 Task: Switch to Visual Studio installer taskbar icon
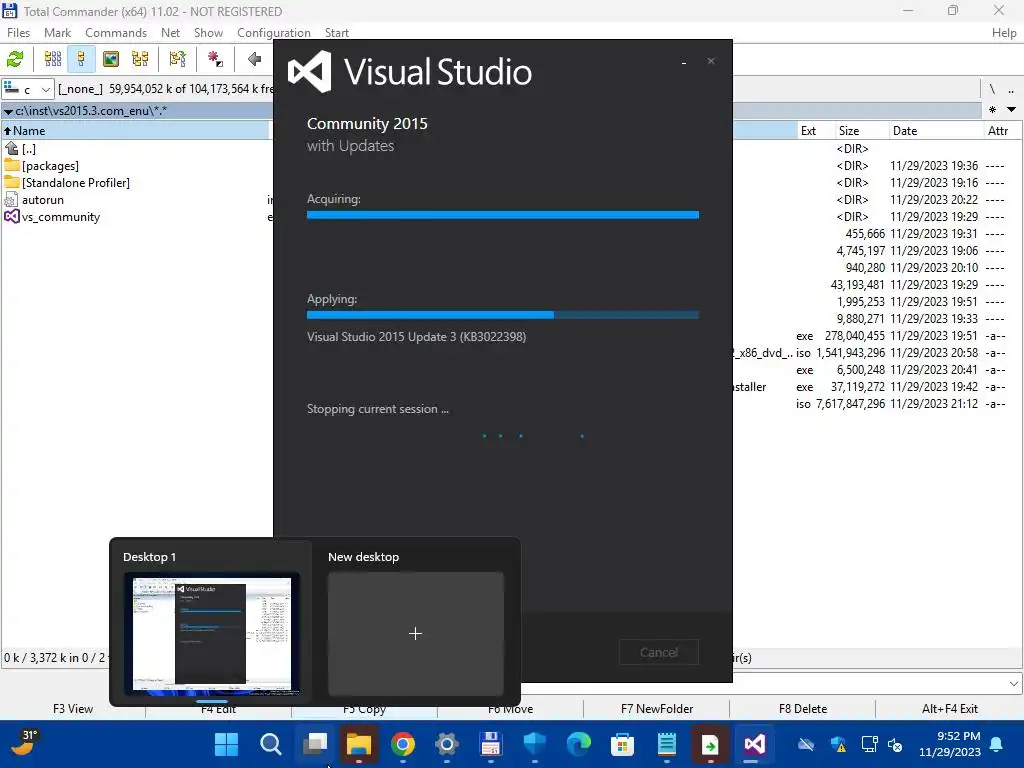[x=754, y=744]
